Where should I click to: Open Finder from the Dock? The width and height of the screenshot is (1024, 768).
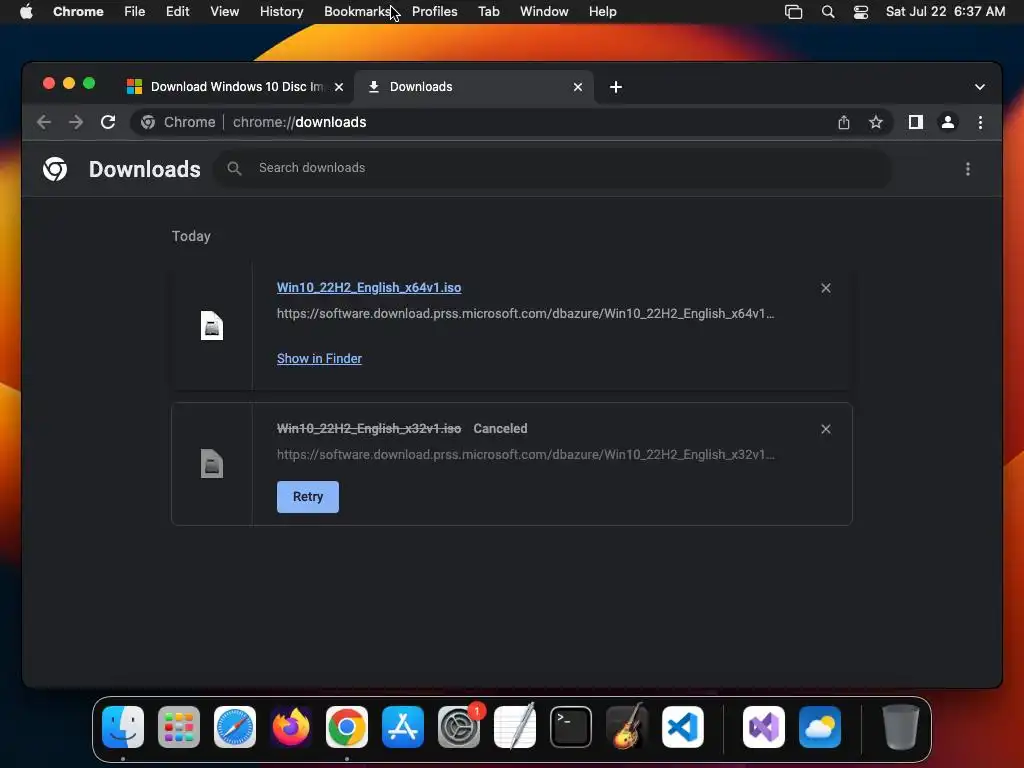click(123, 727)
